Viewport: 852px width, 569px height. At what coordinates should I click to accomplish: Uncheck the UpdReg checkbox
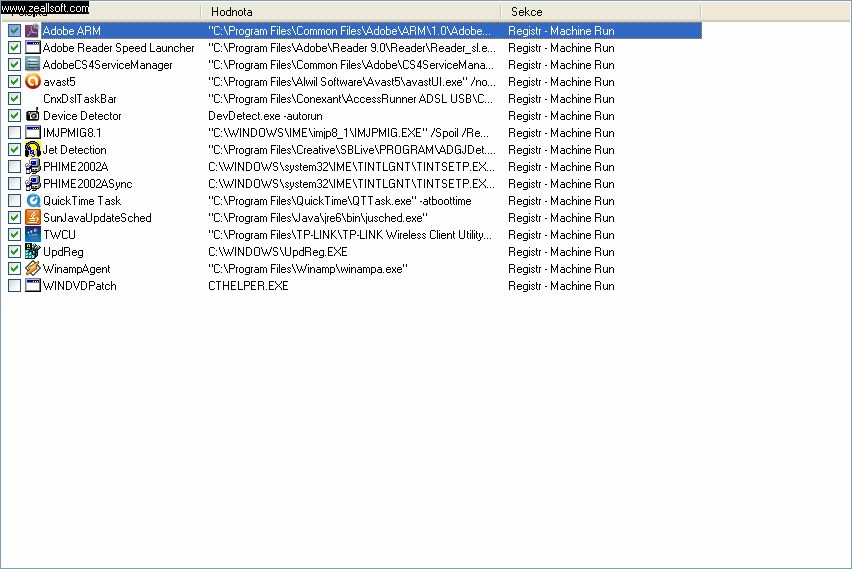(x=15, y=252)
